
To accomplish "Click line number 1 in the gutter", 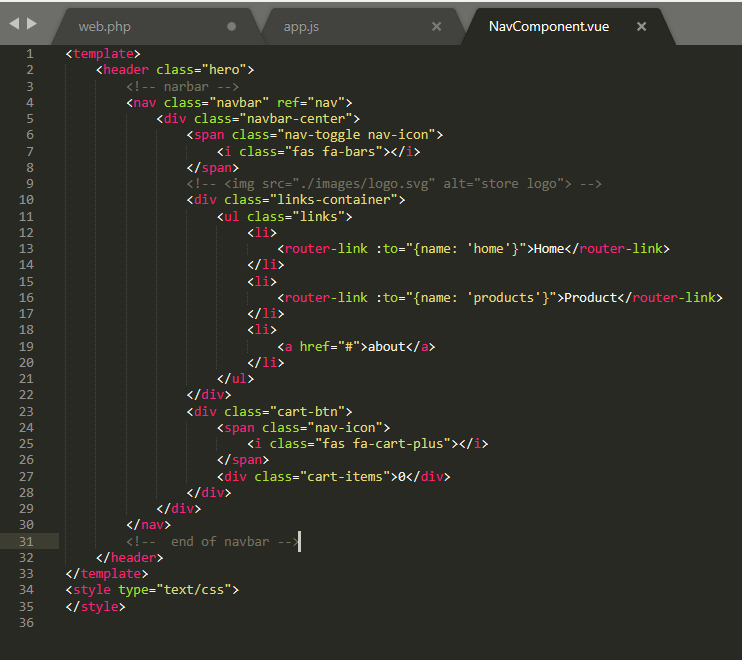I will pyautogui.click(x=29, y=54).
